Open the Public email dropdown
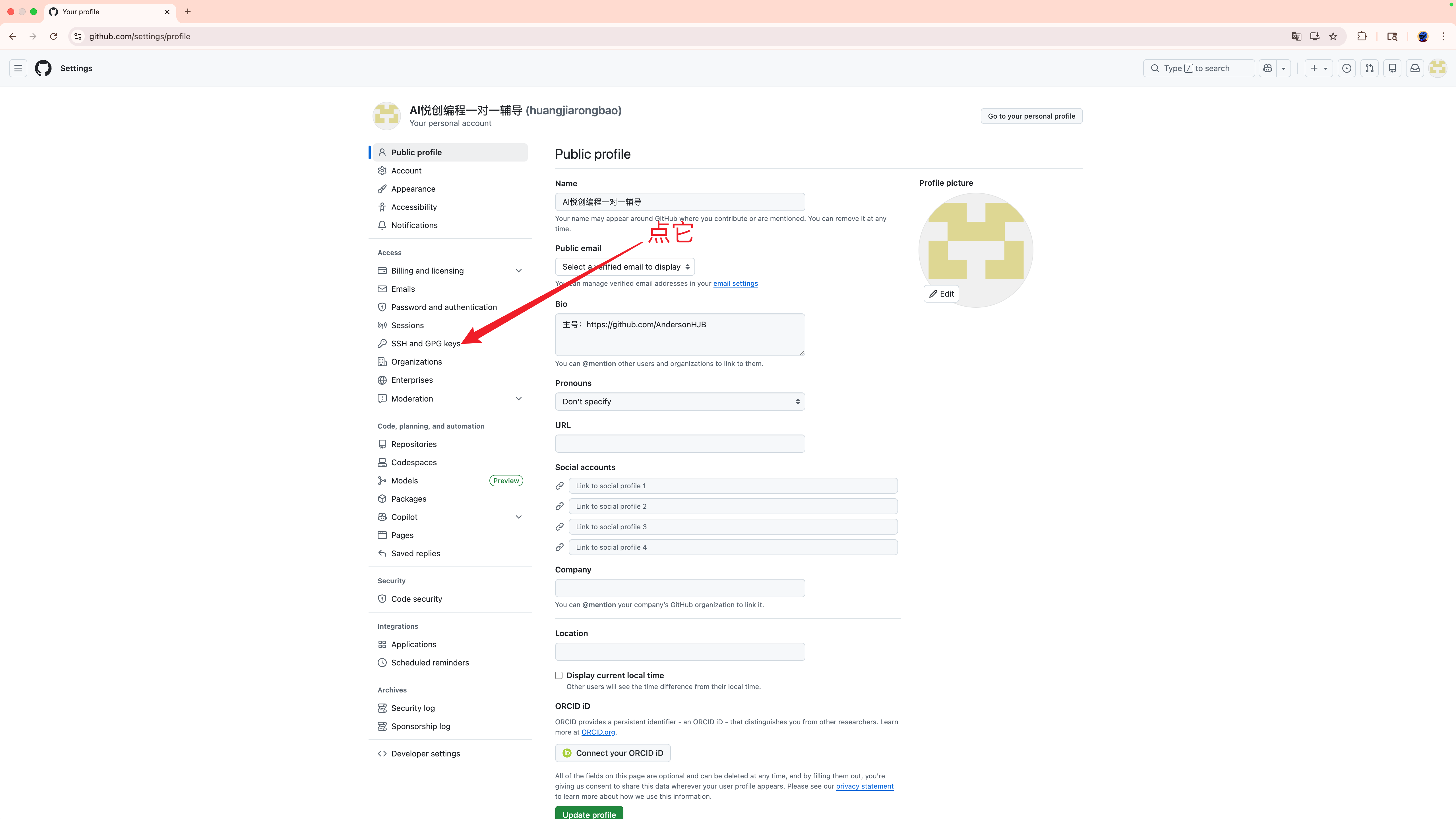 [625, 267]
